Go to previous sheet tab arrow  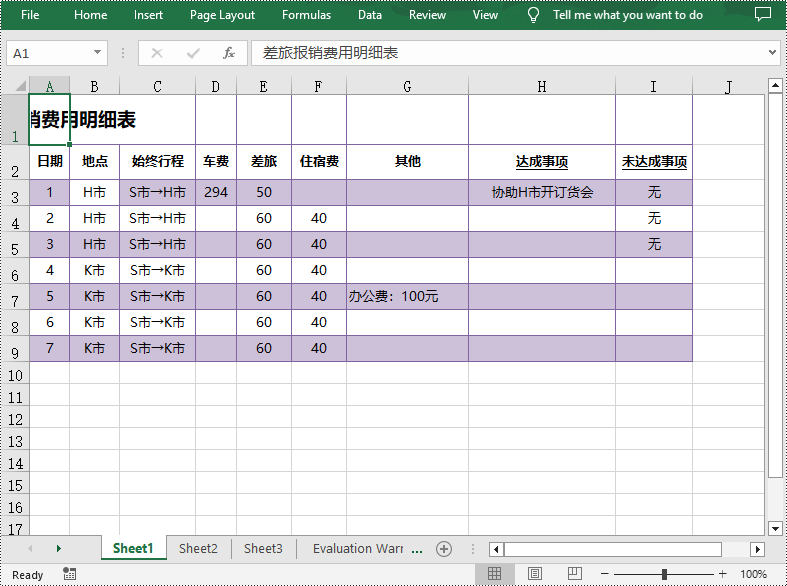pos(30,548)
